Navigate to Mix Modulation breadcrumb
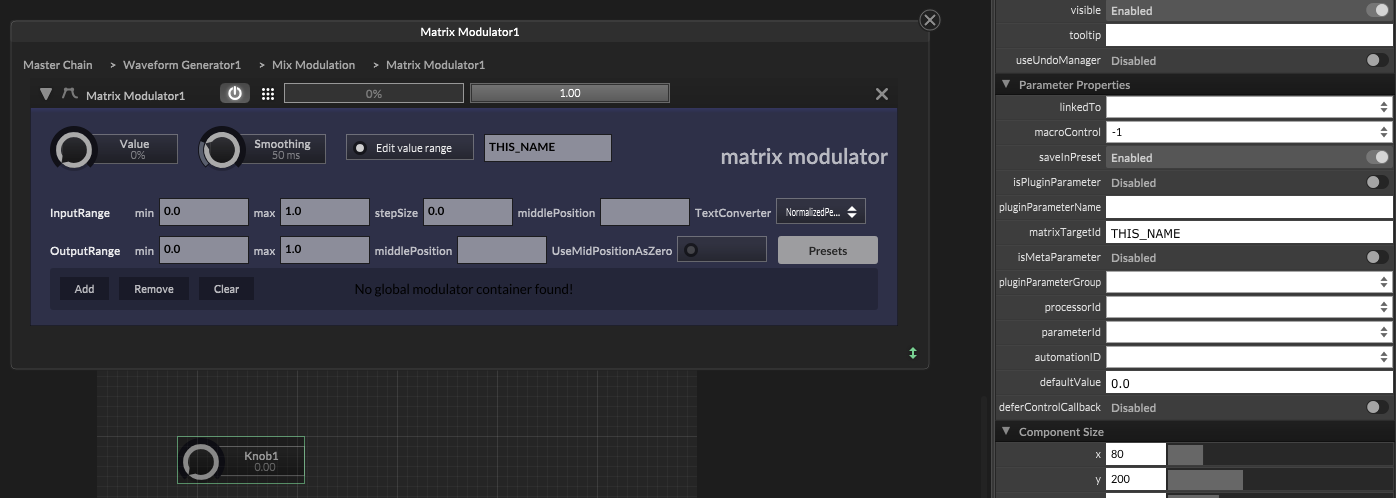Viewport: 1396px width, 498px height. [x=314, y=65]
